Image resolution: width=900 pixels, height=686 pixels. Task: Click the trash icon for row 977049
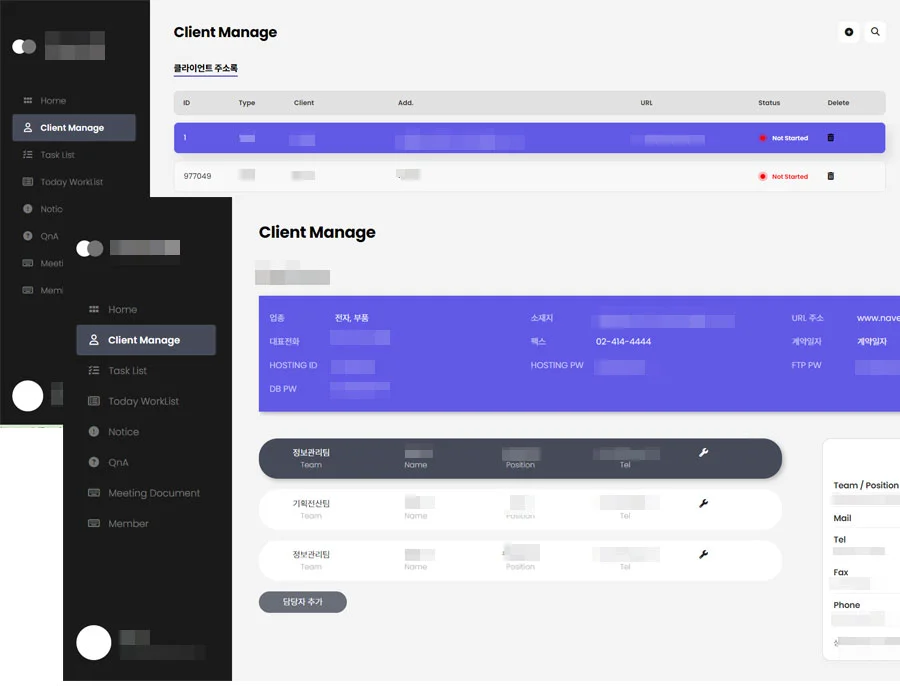tap(830, 176)
